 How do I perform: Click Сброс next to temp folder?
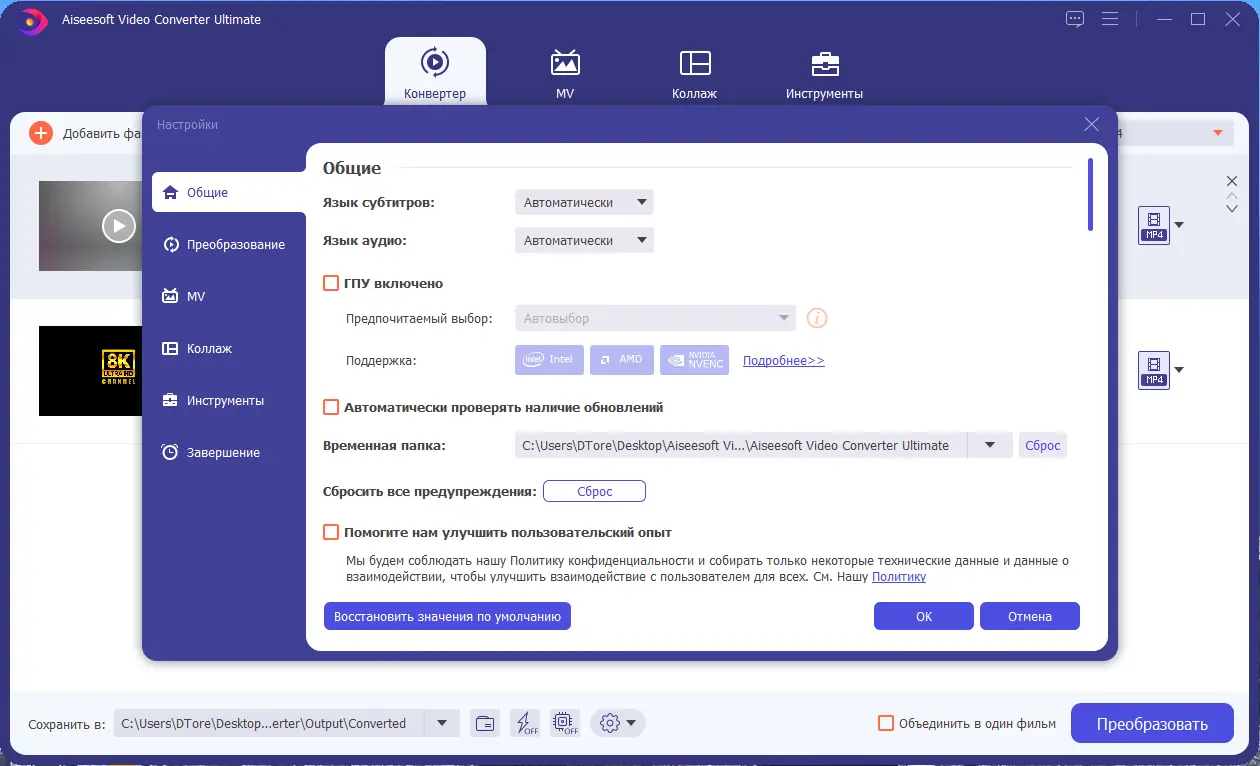pos(1042,445)
